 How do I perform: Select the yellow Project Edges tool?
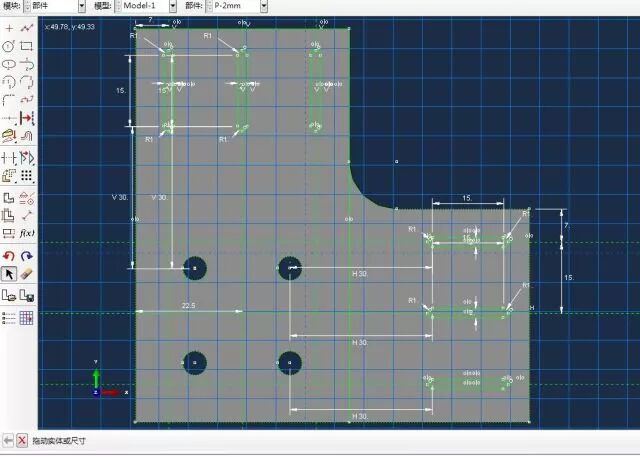point(9,135)
